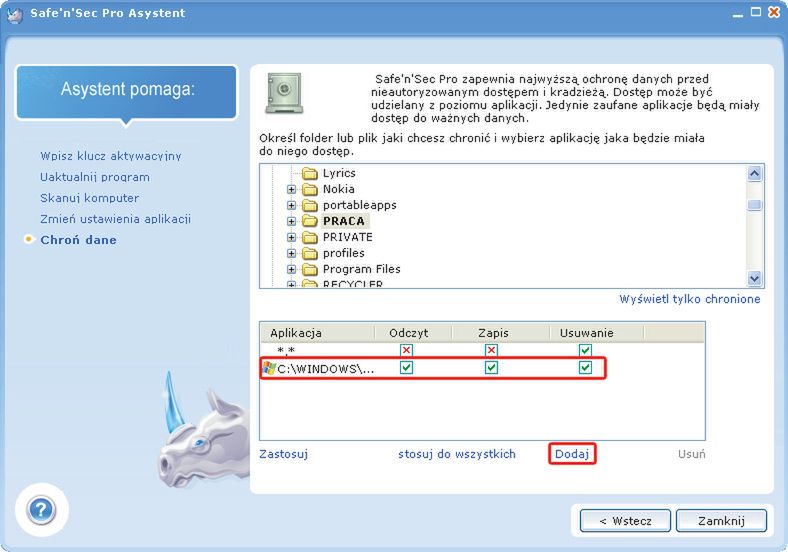Click the PRIVATE folder icon

(310, 237)
